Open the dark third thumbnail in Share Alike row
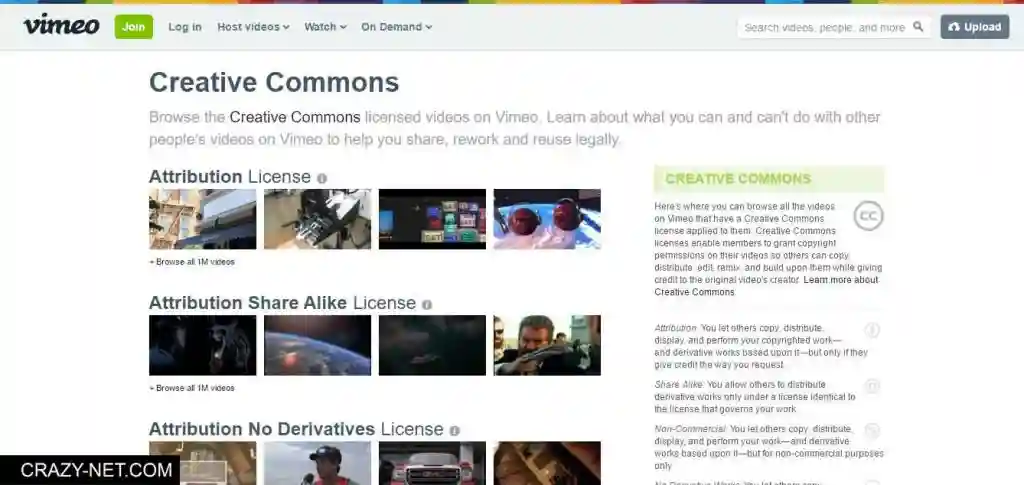Viewport: 1024px width, 485px height. tap(432, 345)
